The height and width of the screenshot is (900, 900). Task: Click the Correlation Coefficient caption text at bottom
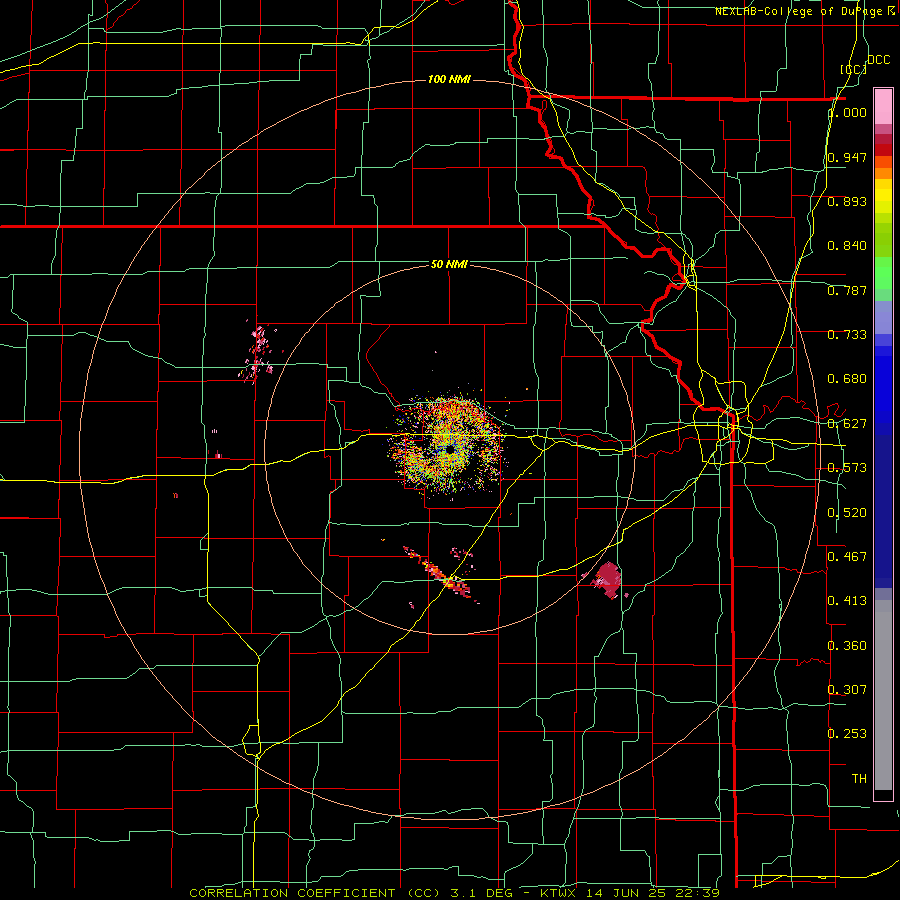point(455,893)
